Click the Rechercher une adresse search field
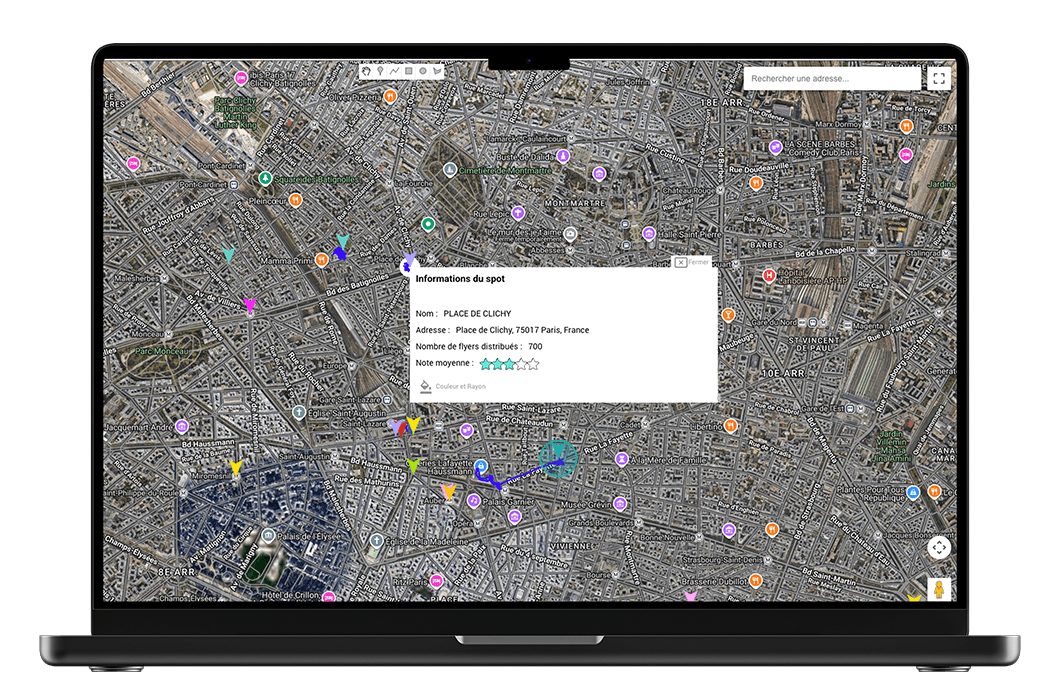Viewport: 1050px width, 697px height. tap(831, 78)
